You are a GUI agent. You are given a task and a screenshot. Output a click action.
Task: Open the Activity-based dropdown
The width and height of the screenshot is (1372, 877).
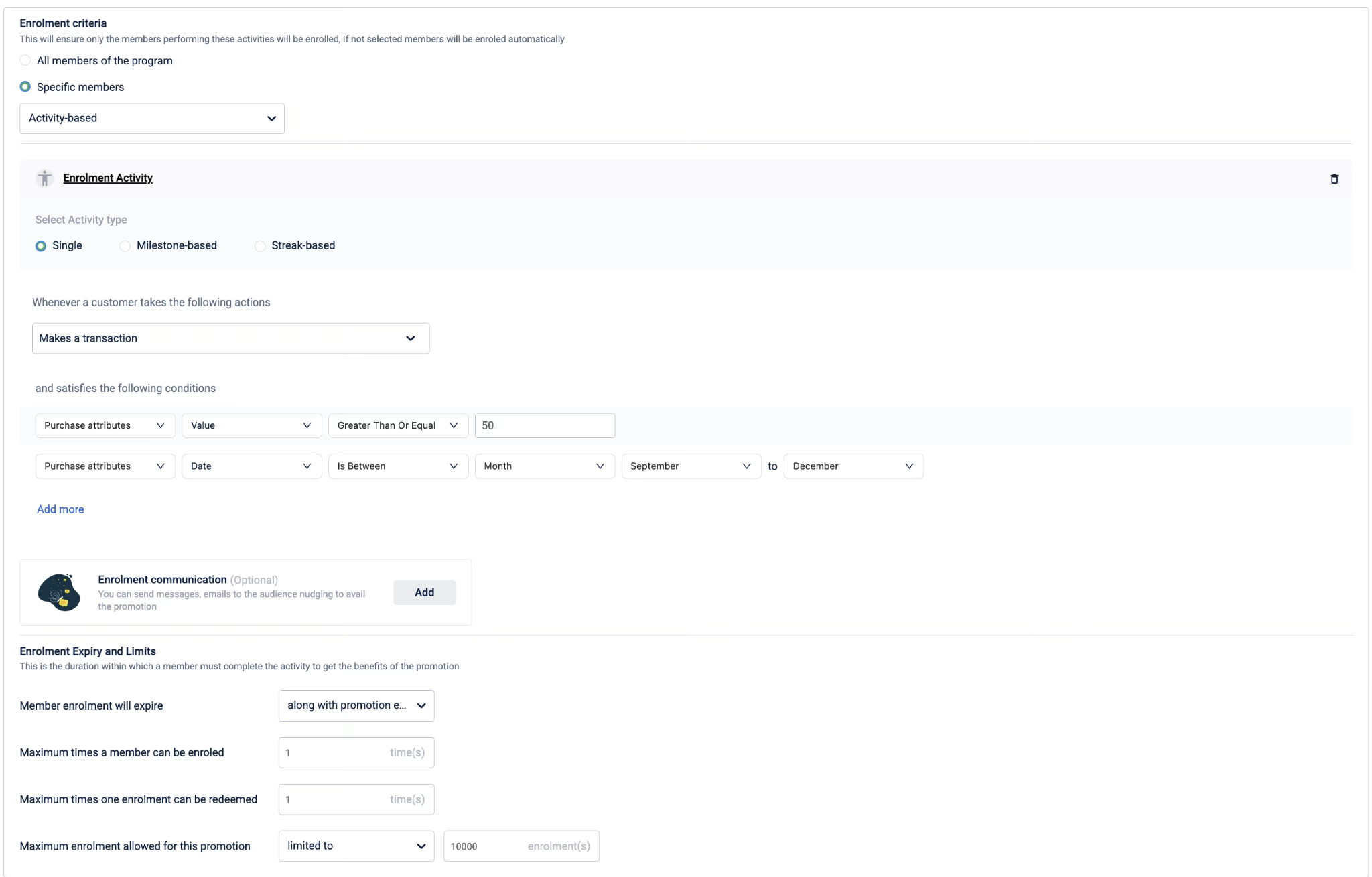pyautogui.click(x=152, y=119)
